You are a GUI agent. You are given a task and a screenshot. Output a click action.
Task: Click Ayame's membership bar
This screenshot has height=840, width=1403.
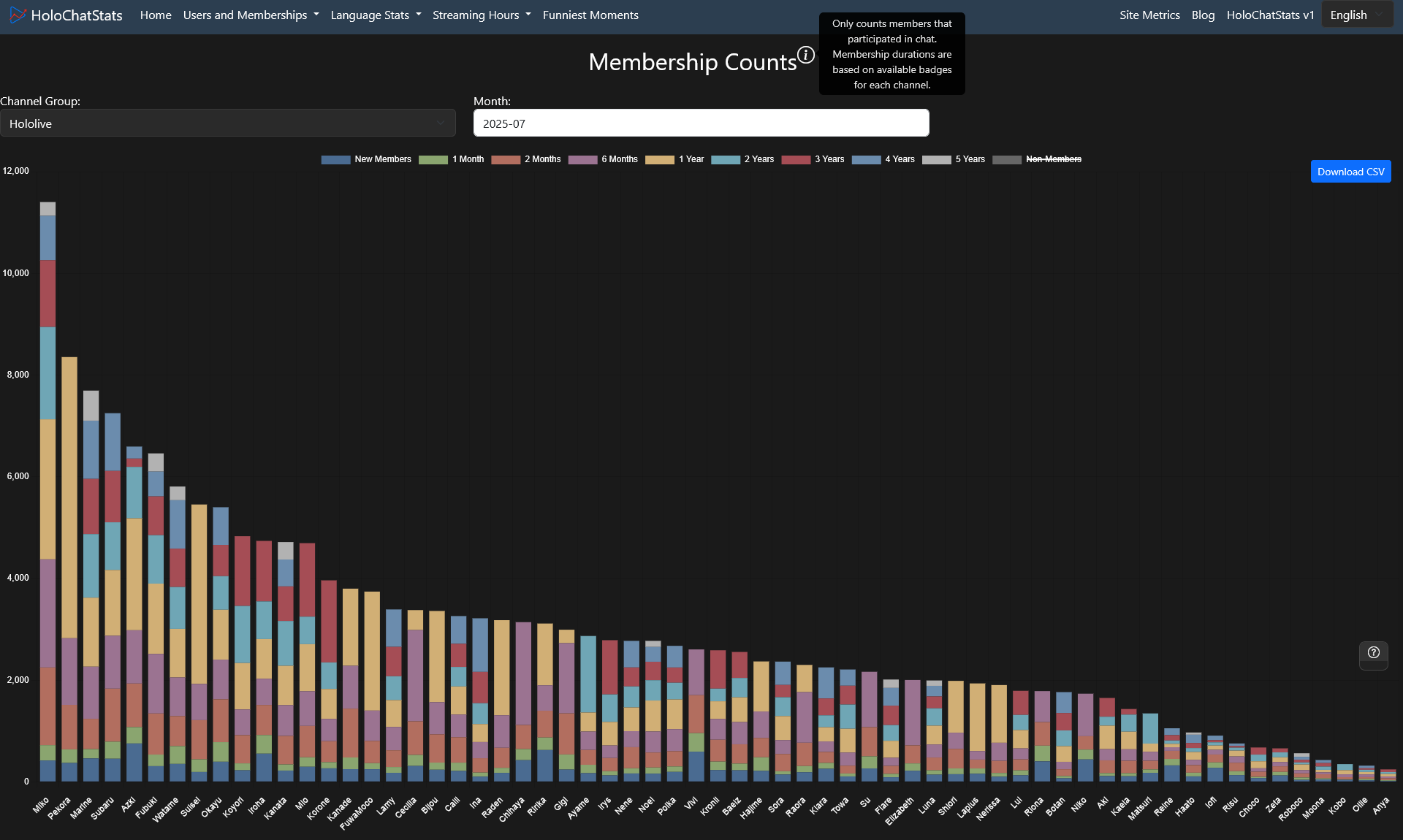[588, 709]
